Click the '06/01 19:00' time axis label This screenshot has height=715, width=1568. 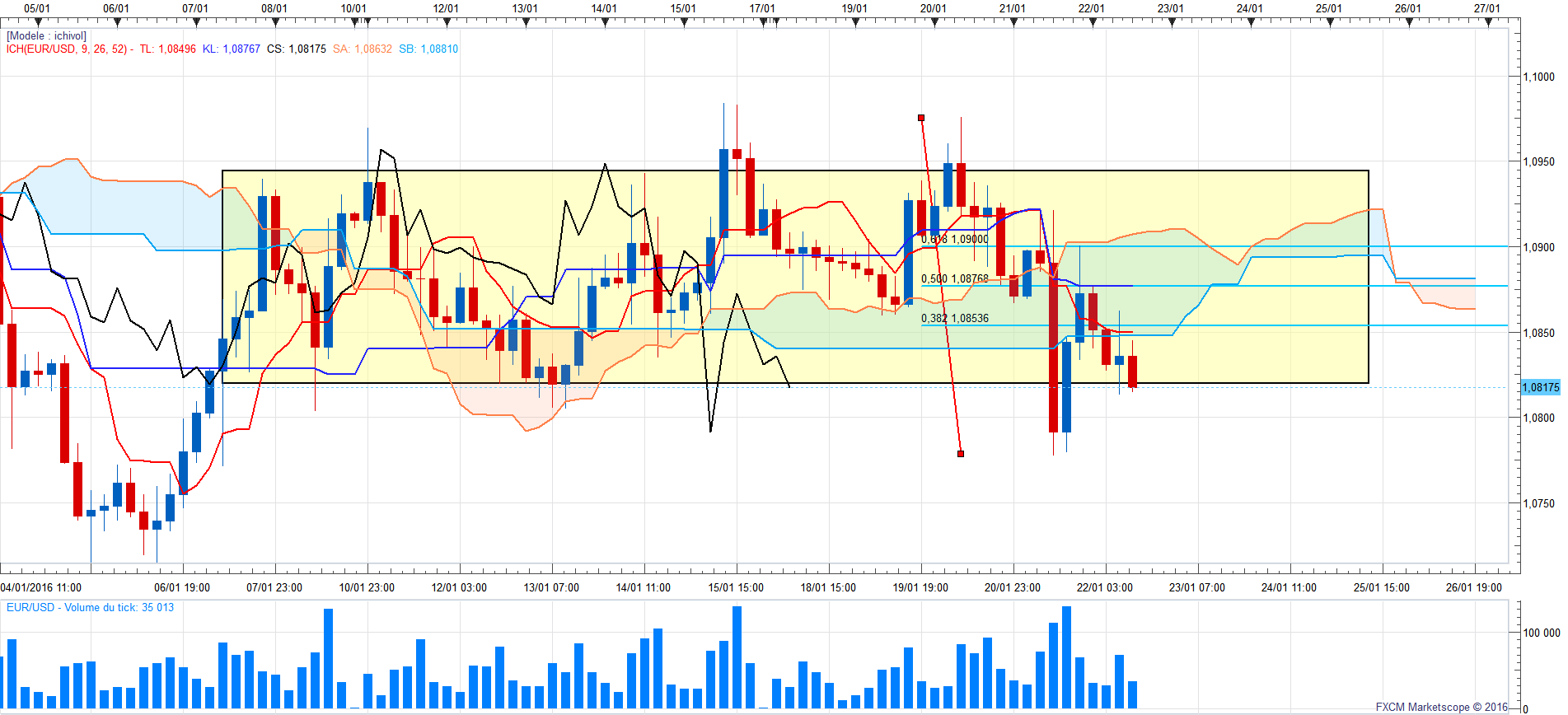click(182, 588)
